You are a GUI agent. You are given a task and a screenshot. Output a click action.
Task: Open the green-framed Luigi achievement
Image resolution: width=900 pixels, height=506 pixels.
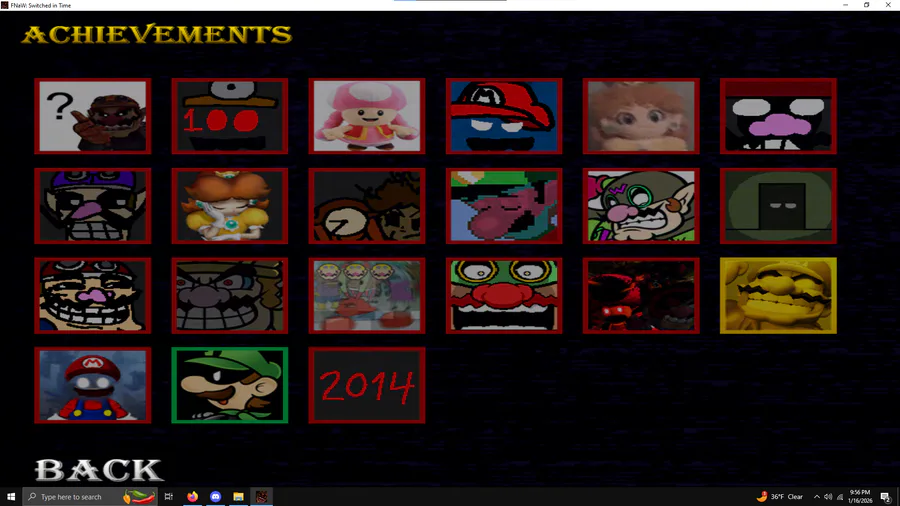click(x=230, y=385)
